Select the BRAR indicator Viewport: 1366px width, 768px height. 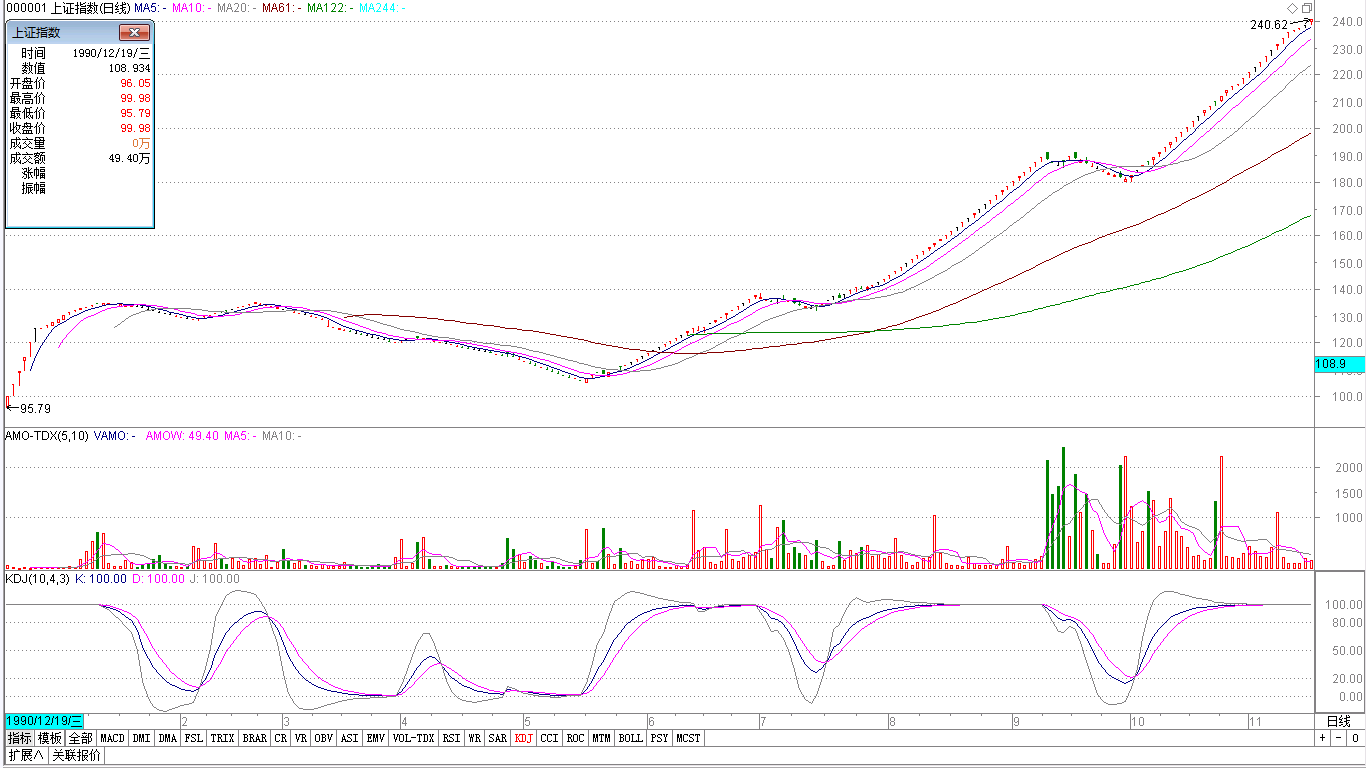[x=255, y=738]
